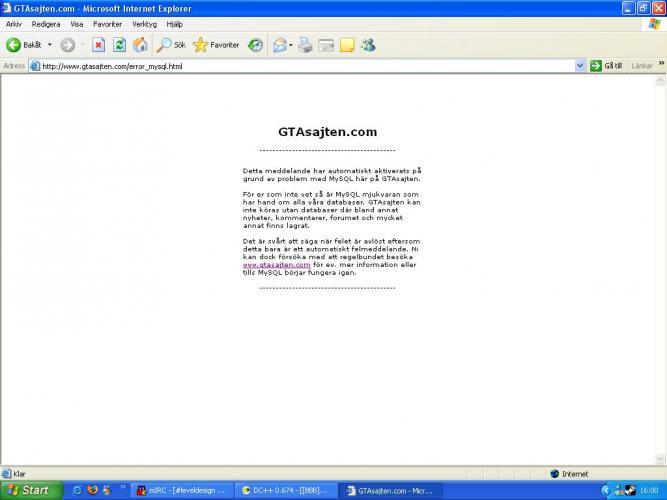The image size is (667, 500).
Task: Expand hidden system tray icons arrow
Action: [606, 491]
